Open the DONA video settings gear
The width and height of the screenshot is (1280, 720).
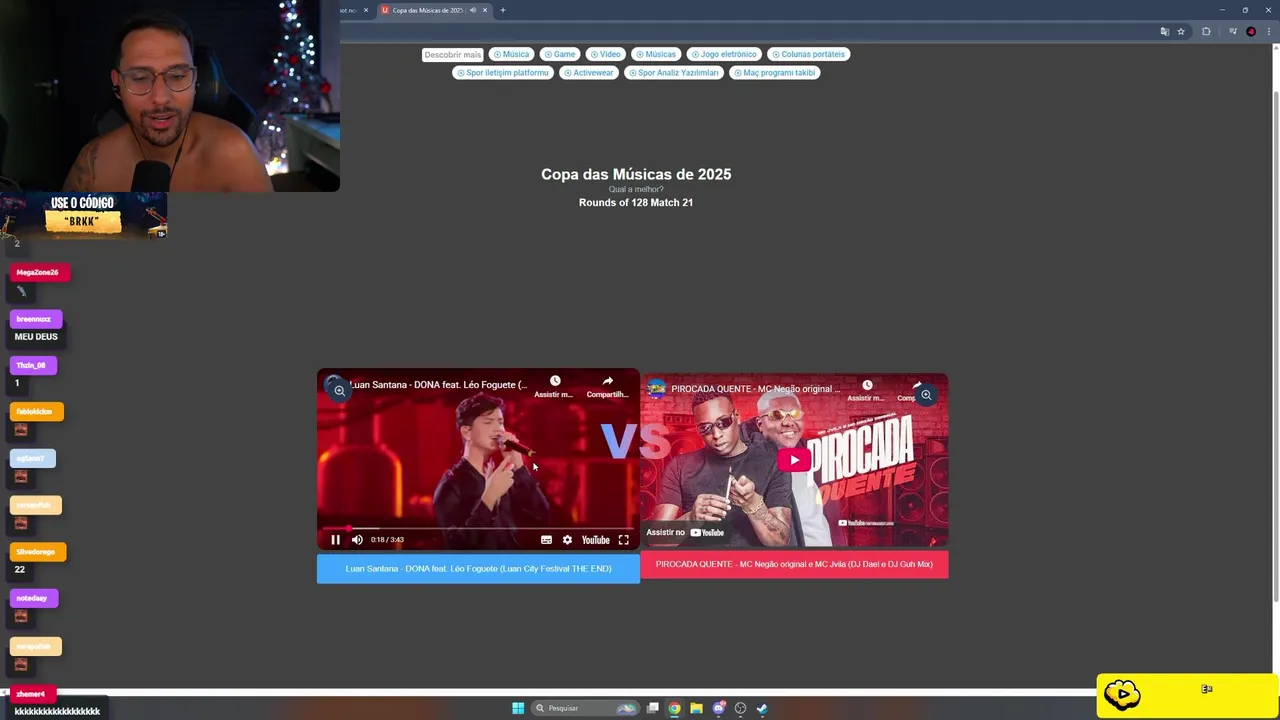(567, 540)
